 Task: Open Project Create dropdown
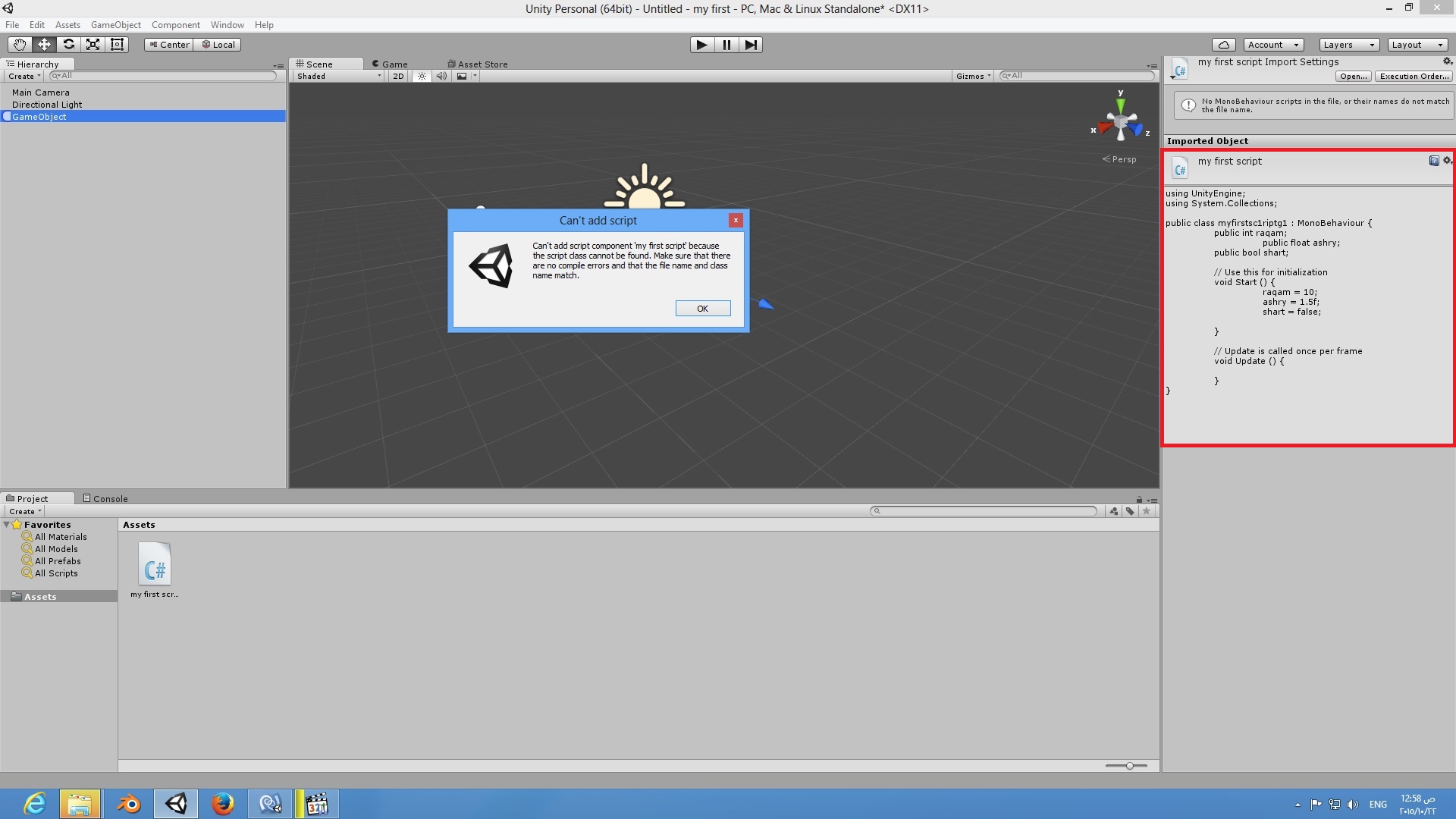pyautogui.click(x=25, y=512)
